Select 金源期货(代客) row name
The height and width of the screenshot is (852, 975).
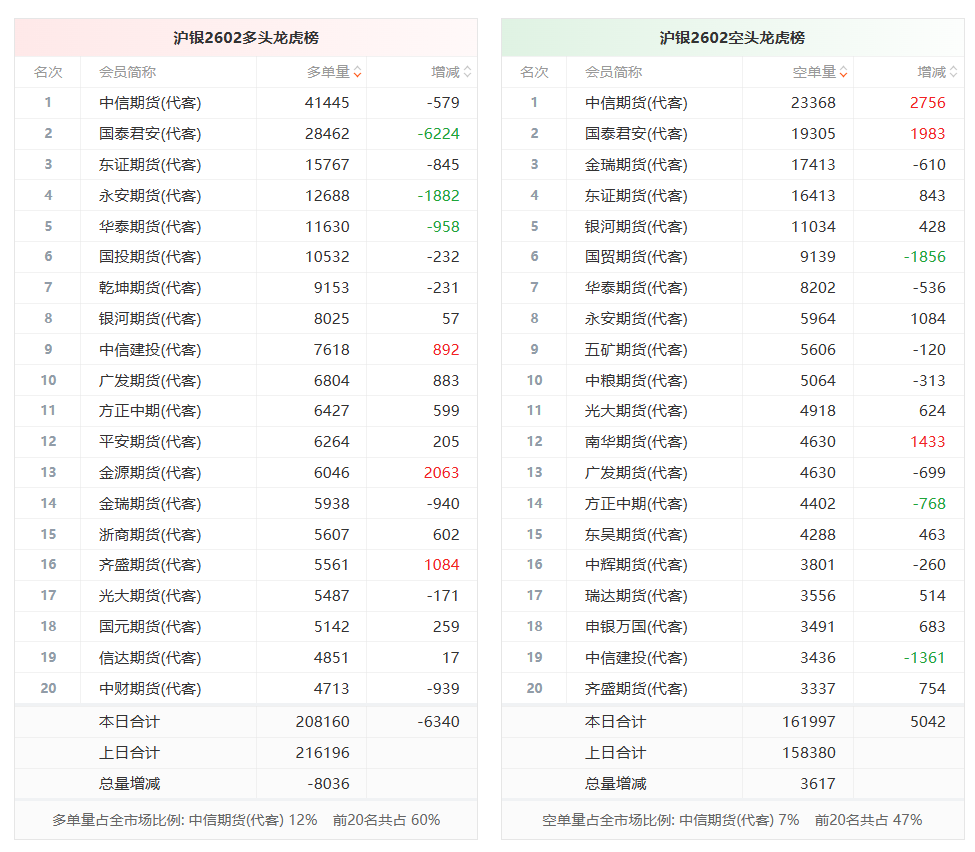tap(150, 473)
